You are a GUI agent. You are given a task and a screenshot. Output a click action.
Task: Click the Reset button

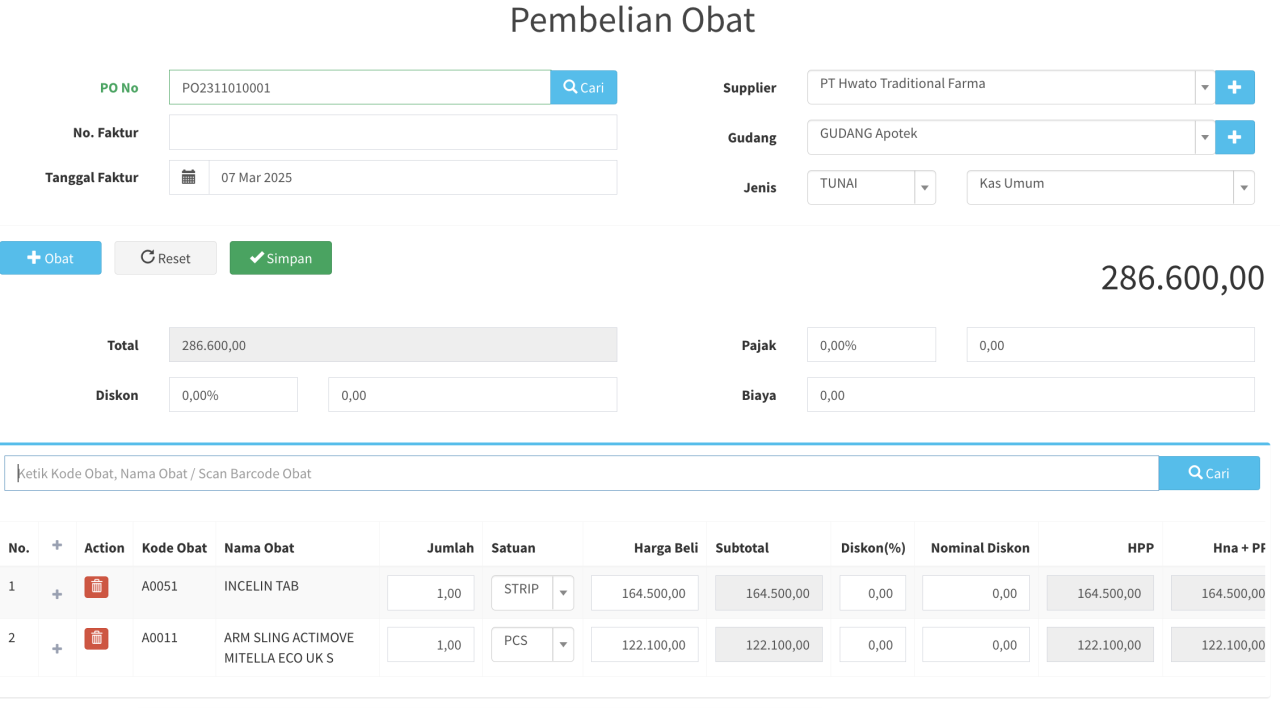(165, 258)
